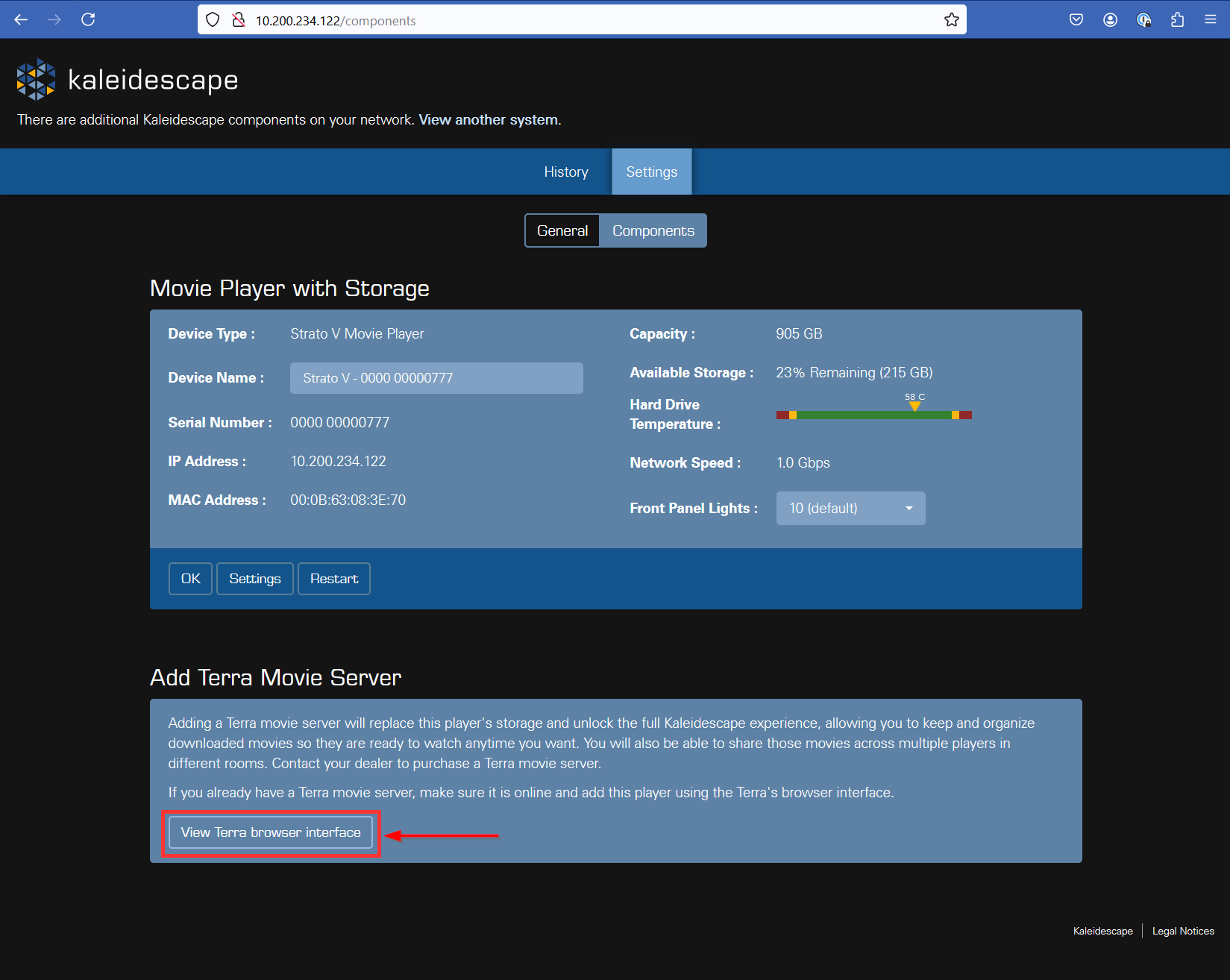Screen dimensions: 1230x980
Task: Click View another system link
Action: coord(488,119)
